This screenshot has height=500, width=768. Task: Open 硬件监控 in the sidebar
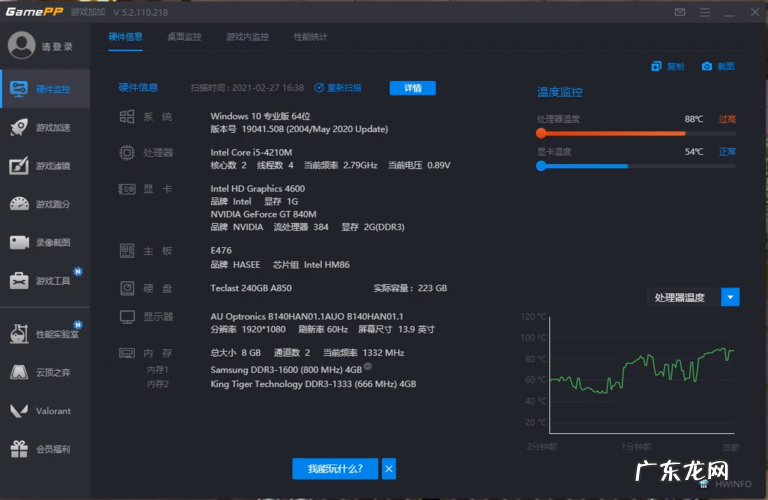tap(45, 89)
